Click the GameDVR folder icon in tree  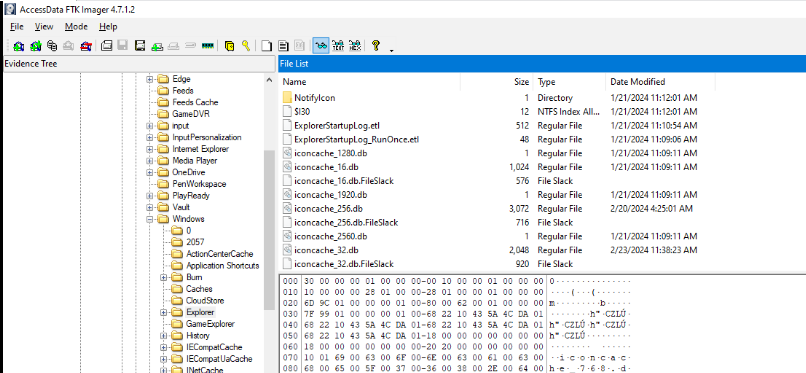[163, 114]
